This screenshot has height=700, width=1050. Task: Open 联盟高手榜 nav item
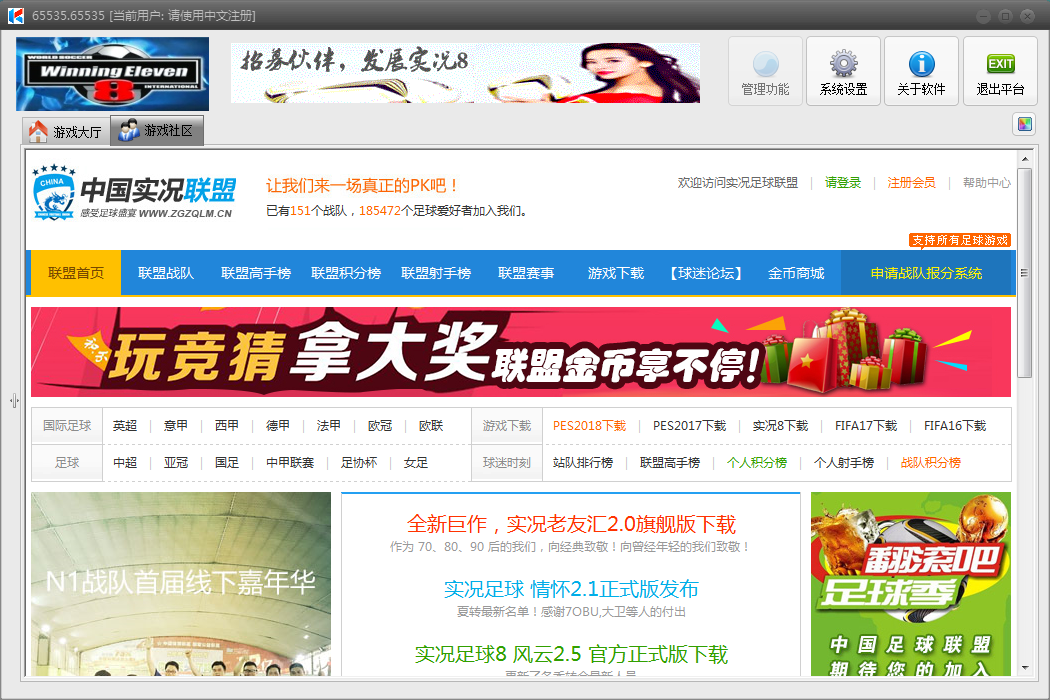pos(256,273)
